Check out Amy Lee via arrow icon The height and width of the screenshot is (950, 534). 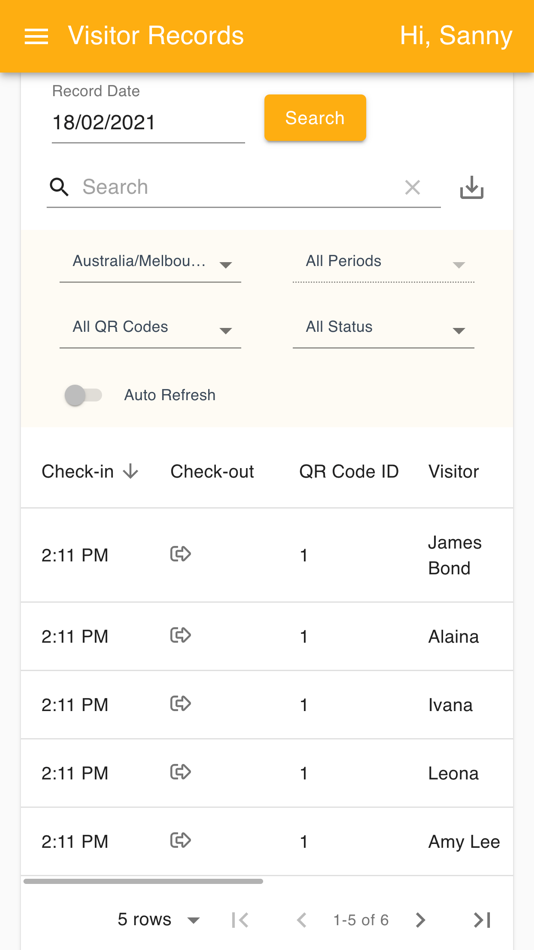click(180, 840)
